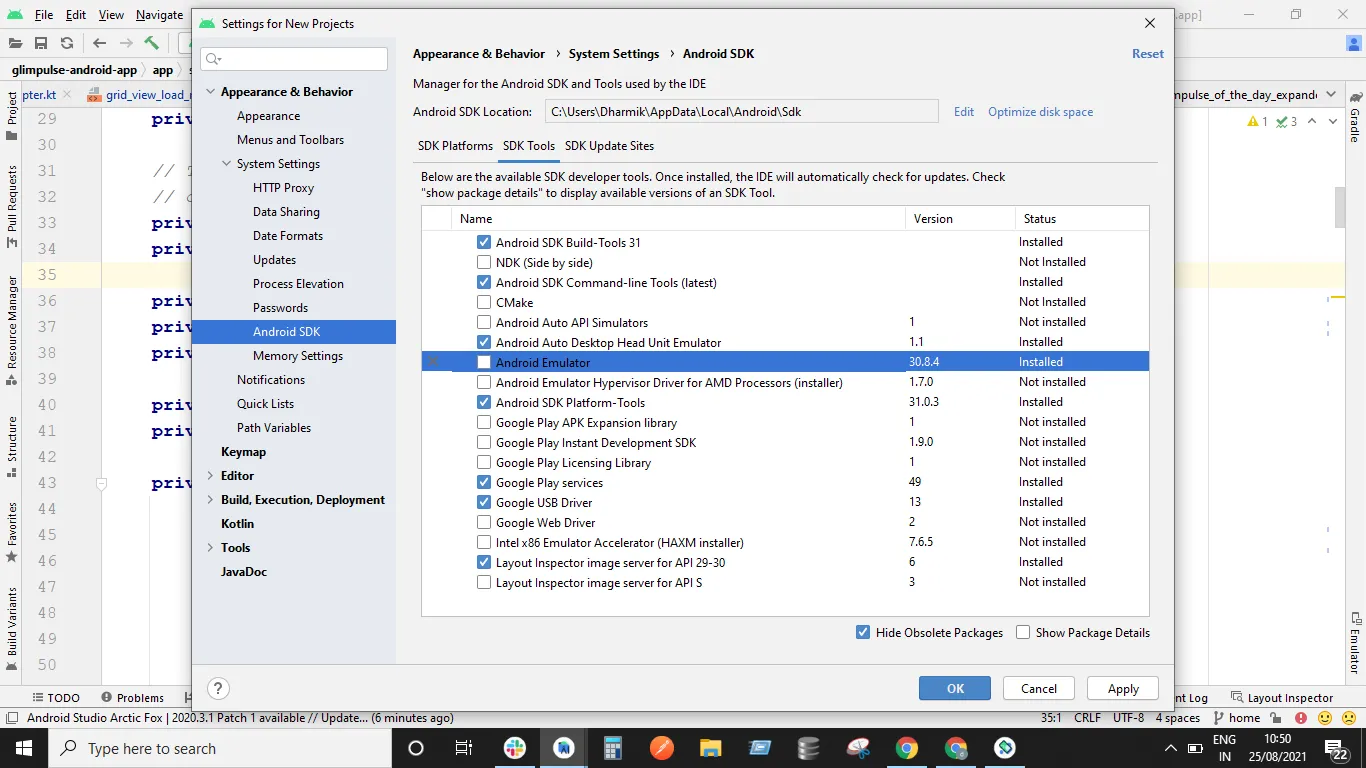This screenshot has height=768, width=1366.
Task: Open File Explorer from the taskbar
Action: [711, 748]
